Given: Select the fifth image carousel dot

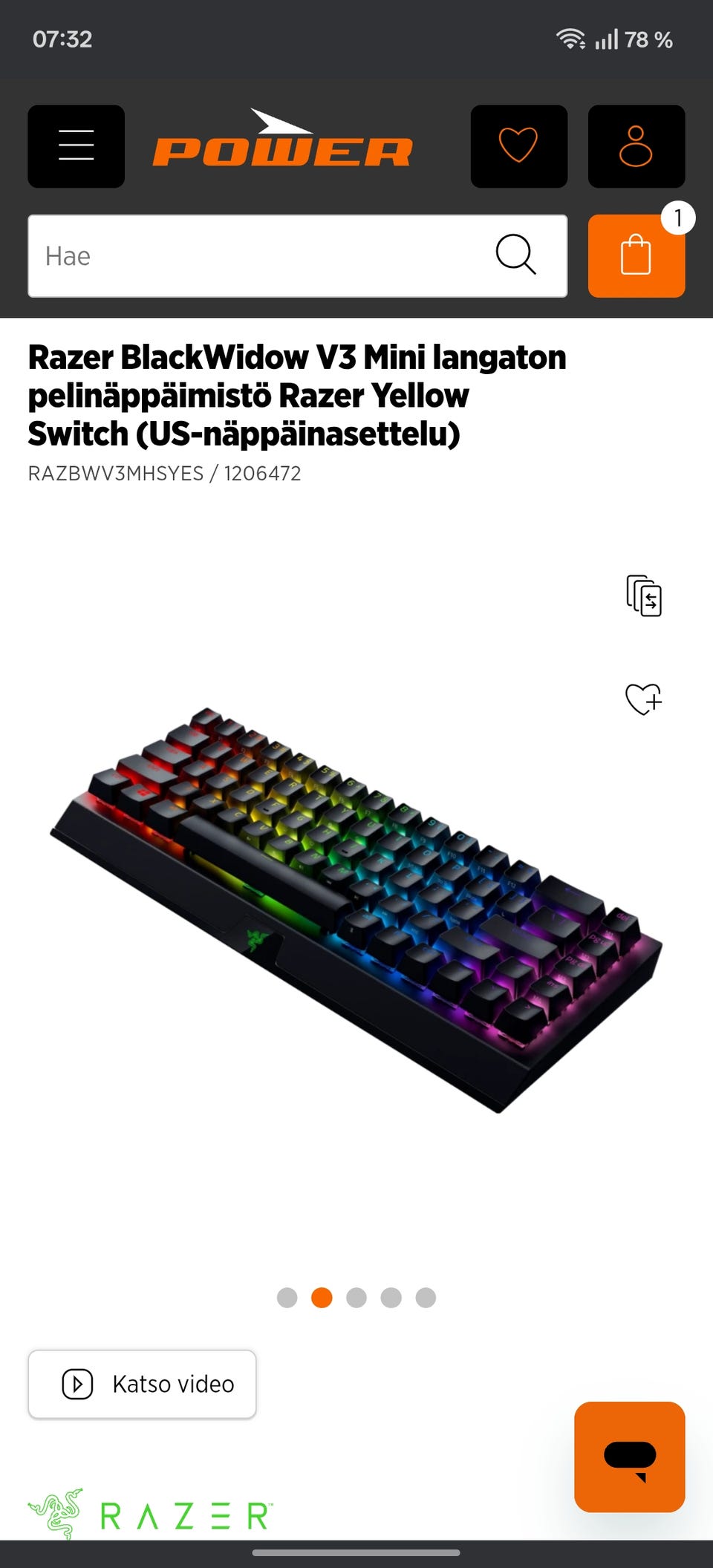Looking at the screenshot, I should click(426, 1298).
